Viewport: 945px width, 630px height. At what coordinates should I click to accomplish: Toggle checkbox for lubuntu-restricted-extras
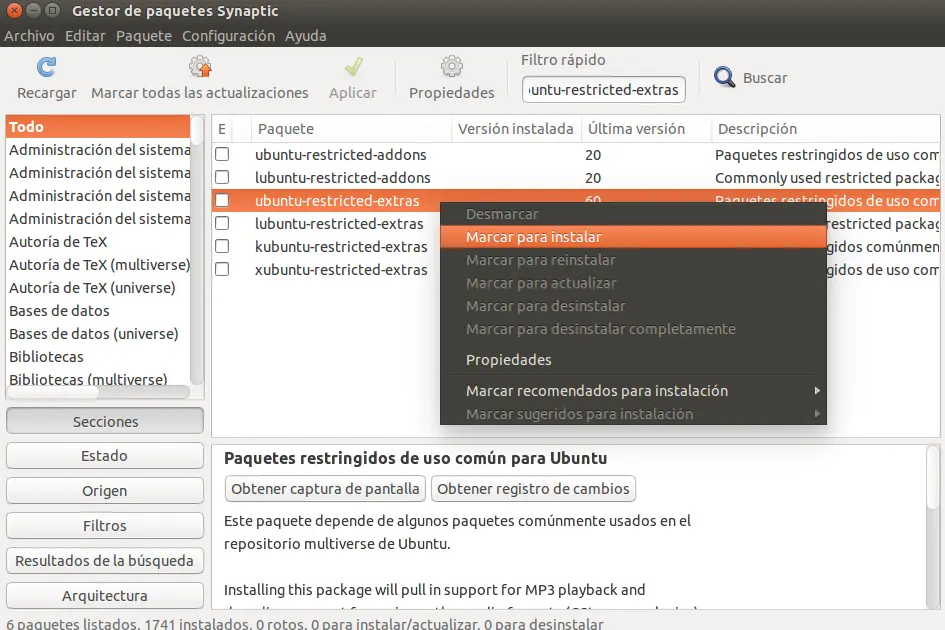(x=222, y=223)
